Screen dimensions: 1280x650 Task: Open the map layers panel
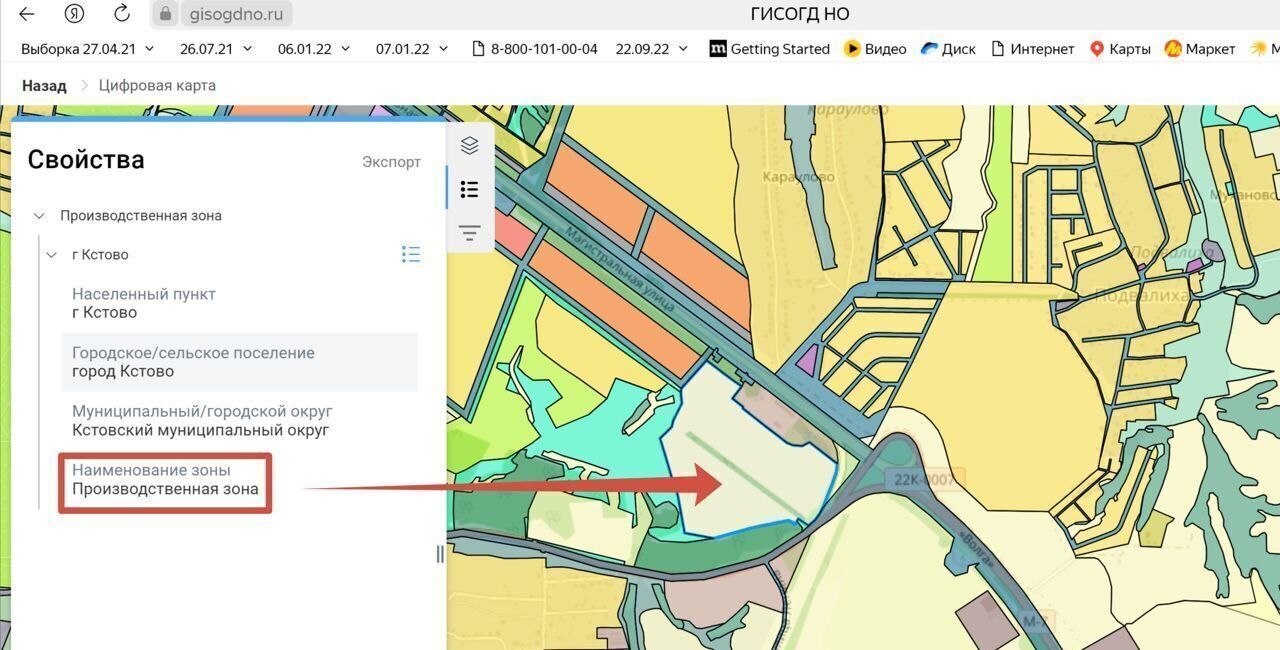(470, 146)
